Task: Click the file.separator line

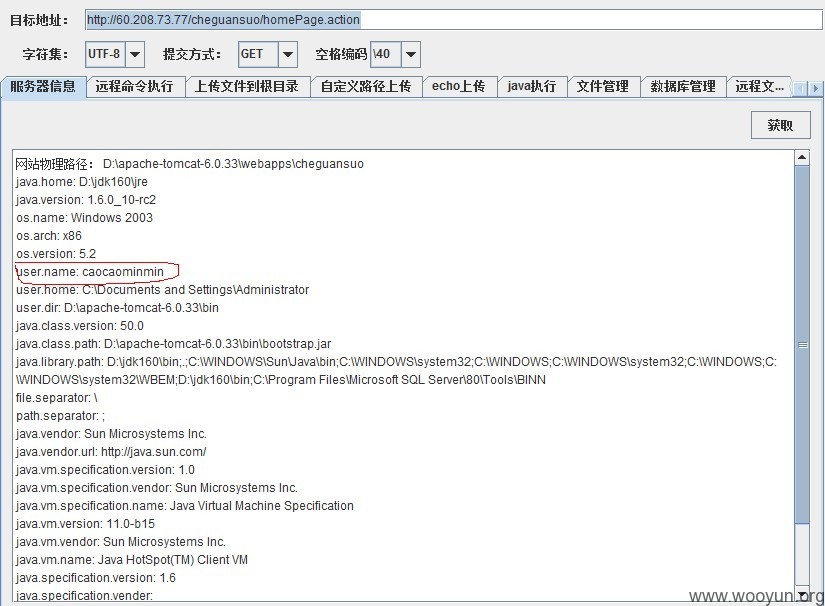Action: [57, 398]
